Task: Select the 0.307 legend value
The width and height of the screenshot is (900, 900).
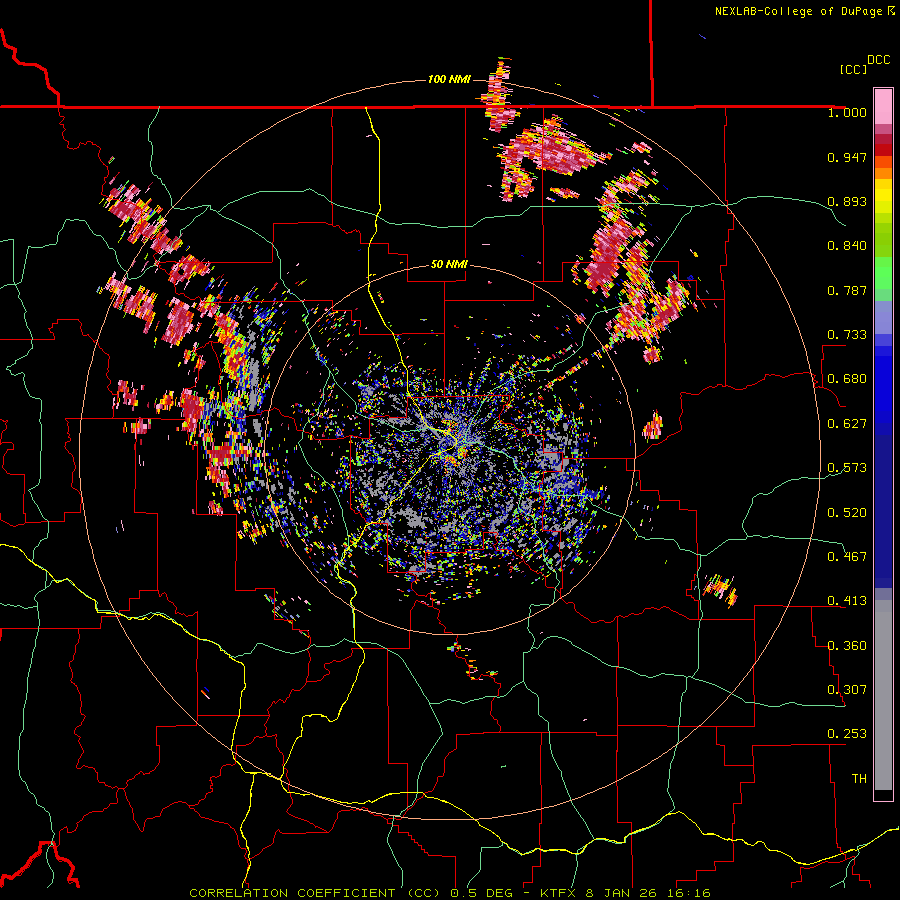Action: point(847,690)
